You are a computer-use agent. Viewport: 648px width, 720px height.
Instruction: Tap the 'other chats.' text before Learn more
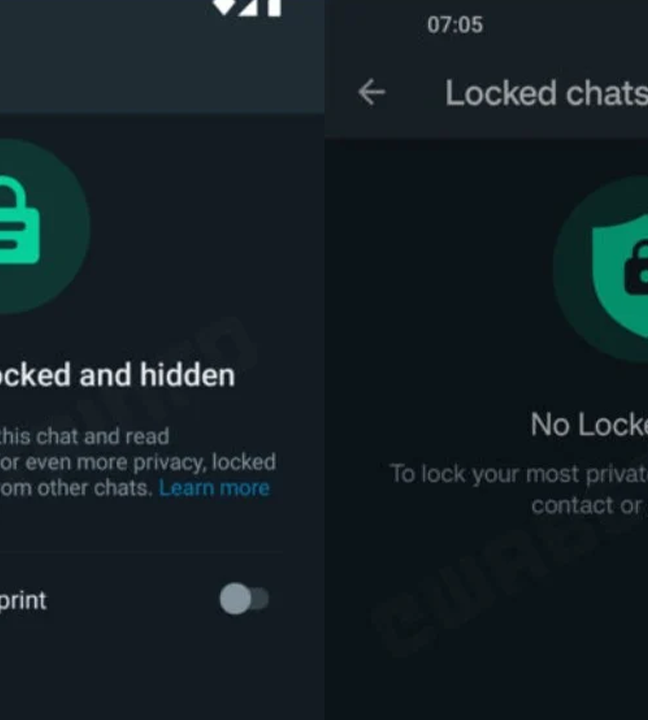[x=95, y=488]
